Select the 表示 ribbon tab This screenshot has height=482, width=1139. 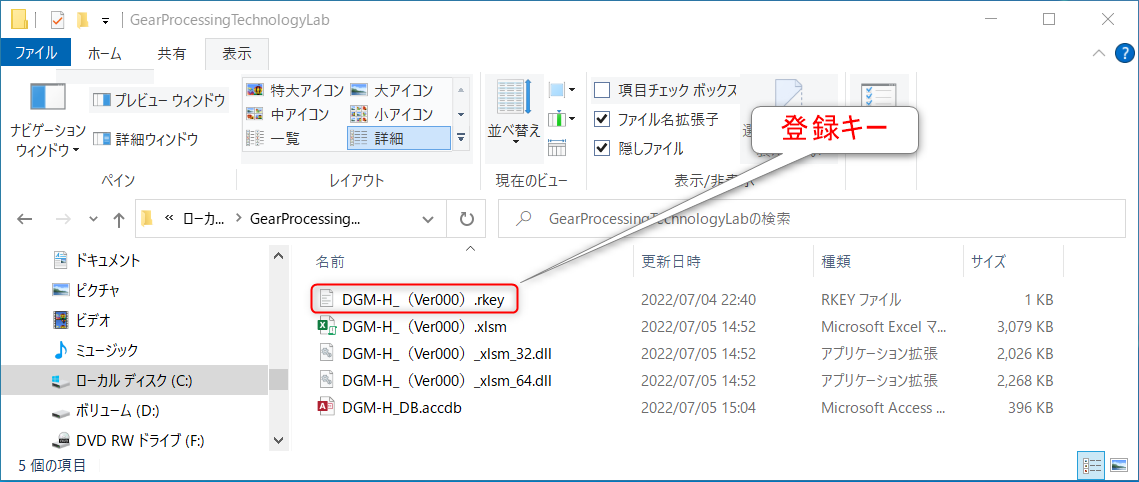pos(237,53)
